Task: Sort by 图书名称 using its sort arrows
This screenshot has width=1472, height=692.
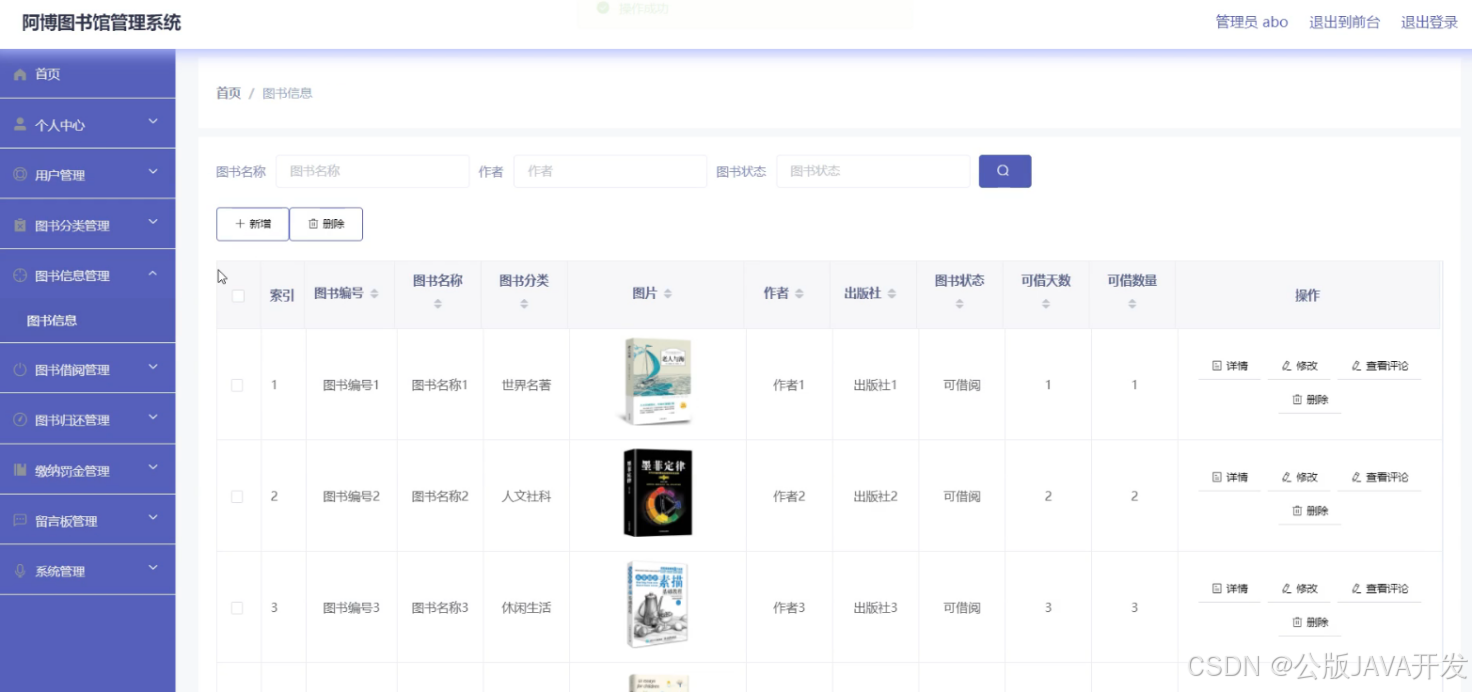Action: [438, 304]
